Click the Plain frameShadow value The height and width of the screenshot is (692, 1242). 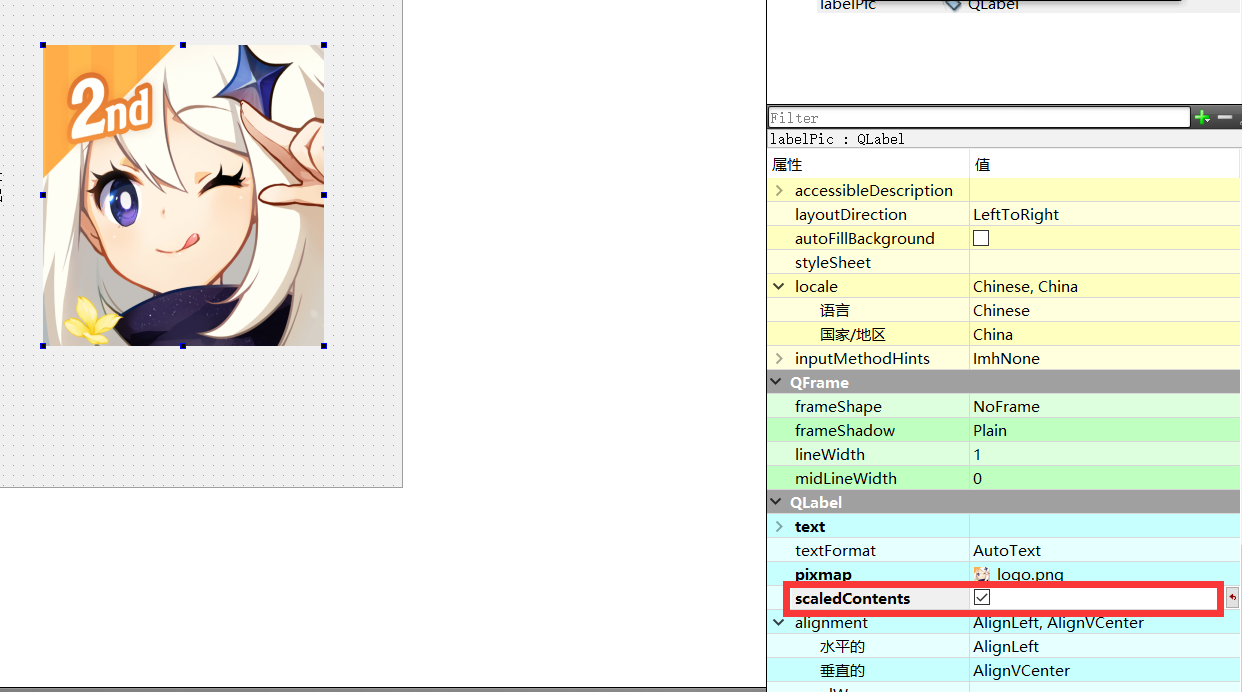tap(990, 430)
